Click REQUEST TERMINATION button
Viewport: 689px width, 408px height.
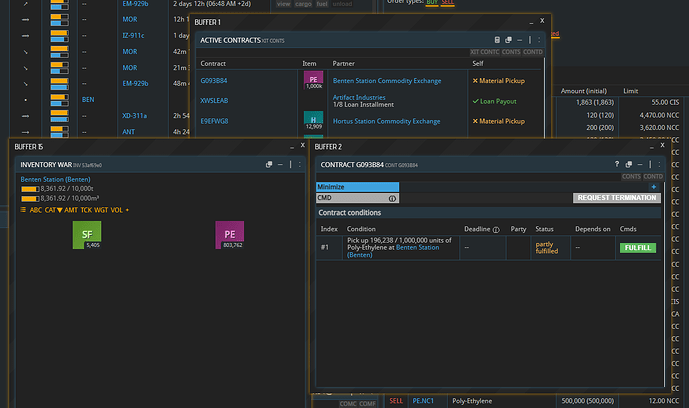pyautogui.click(x=616, y=198)
